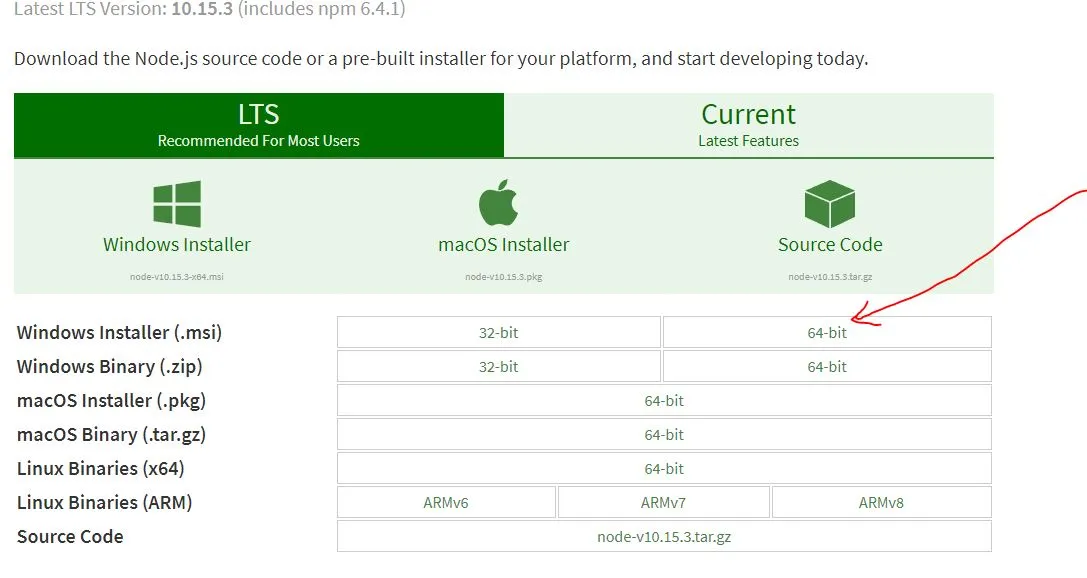This screenshot has height=578, width=1087.
Task: Click the Windows Binary (.zip) row label
Action: click(x=110, y=367)
